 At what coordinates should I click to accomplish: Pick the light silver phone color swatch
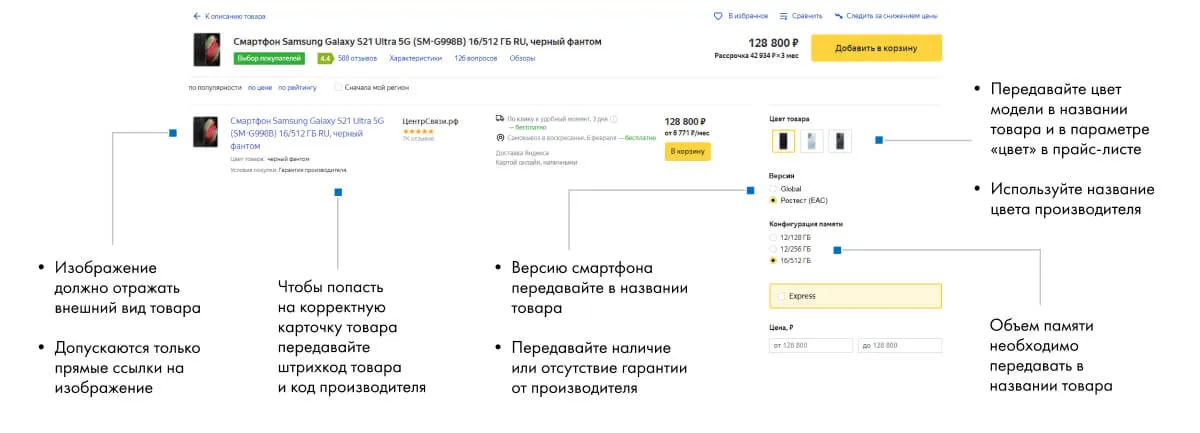[812, 141]
